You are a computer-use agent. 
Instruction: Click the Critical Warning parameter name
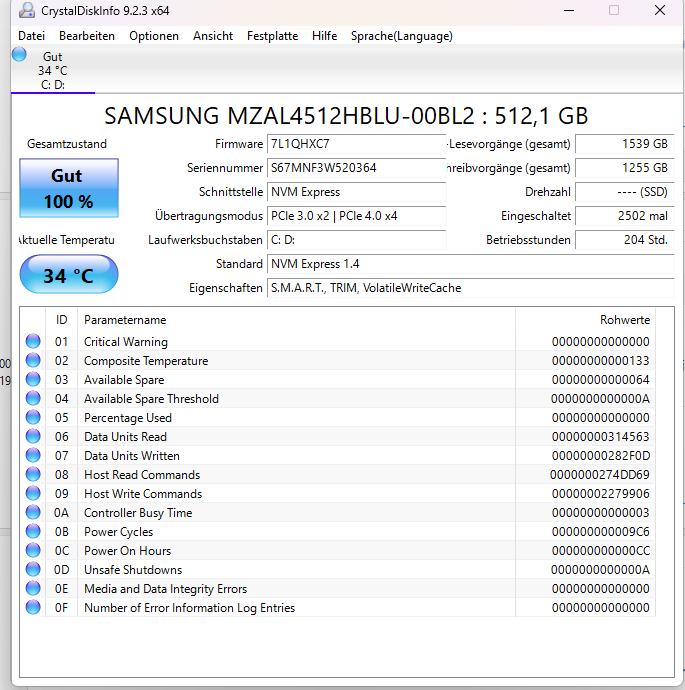coord(126,342)
